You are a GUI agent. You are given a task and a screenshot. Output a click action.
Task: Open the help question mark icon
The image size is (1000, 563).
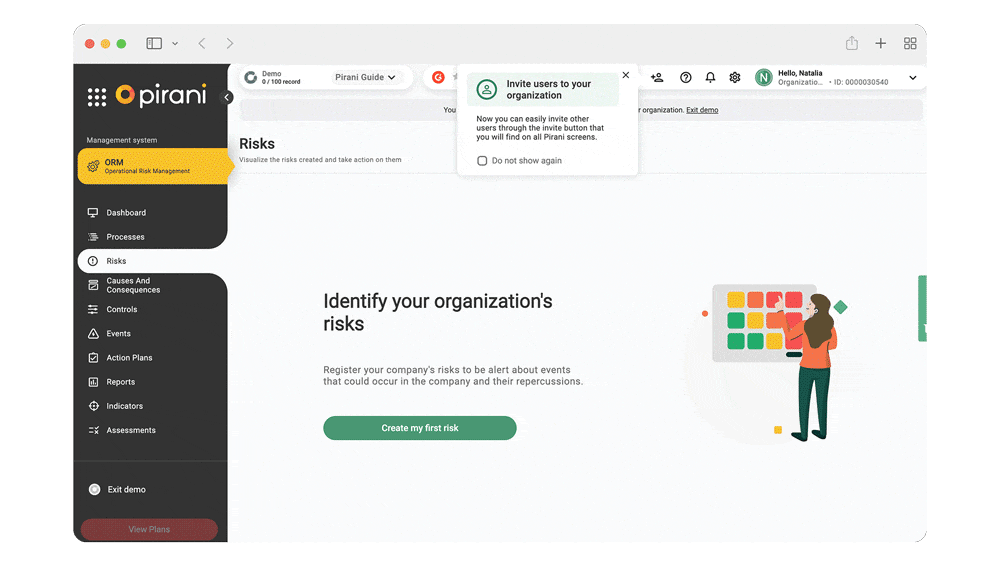[685, 77]
